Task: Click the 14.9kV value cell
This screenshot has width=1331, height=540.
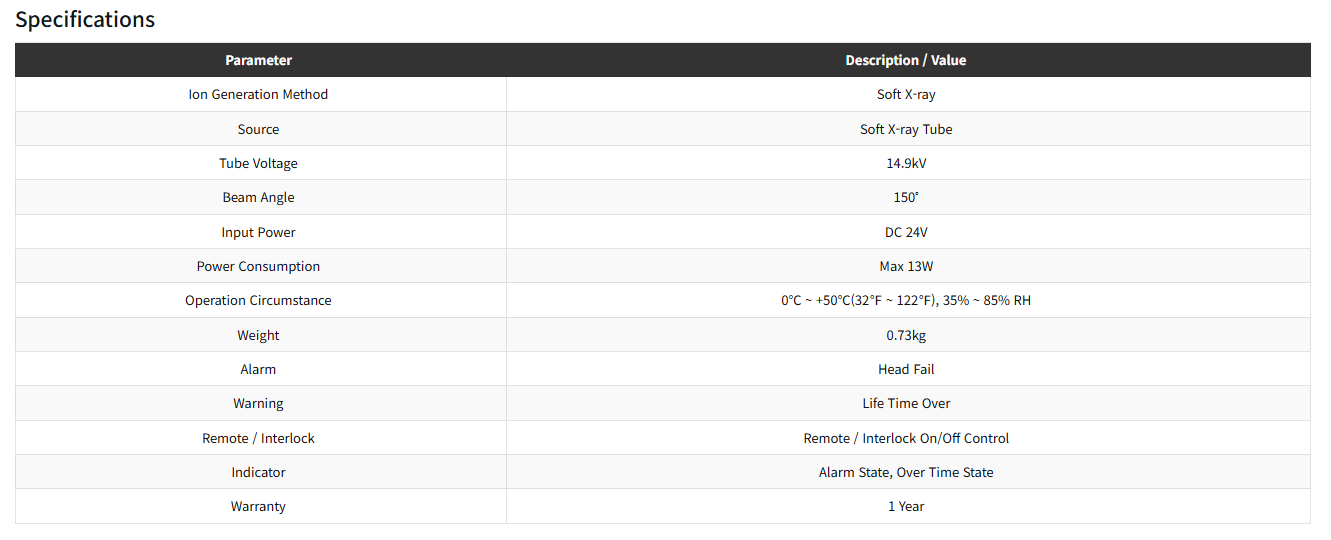Action: (x=906, y=163)
